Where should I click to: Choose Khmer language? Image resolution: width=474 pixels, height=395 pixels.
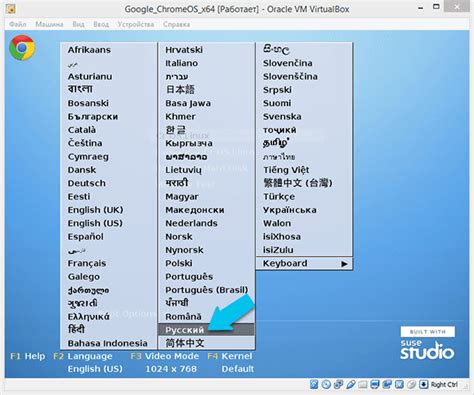pyautogui.click(x=180, y=117)
